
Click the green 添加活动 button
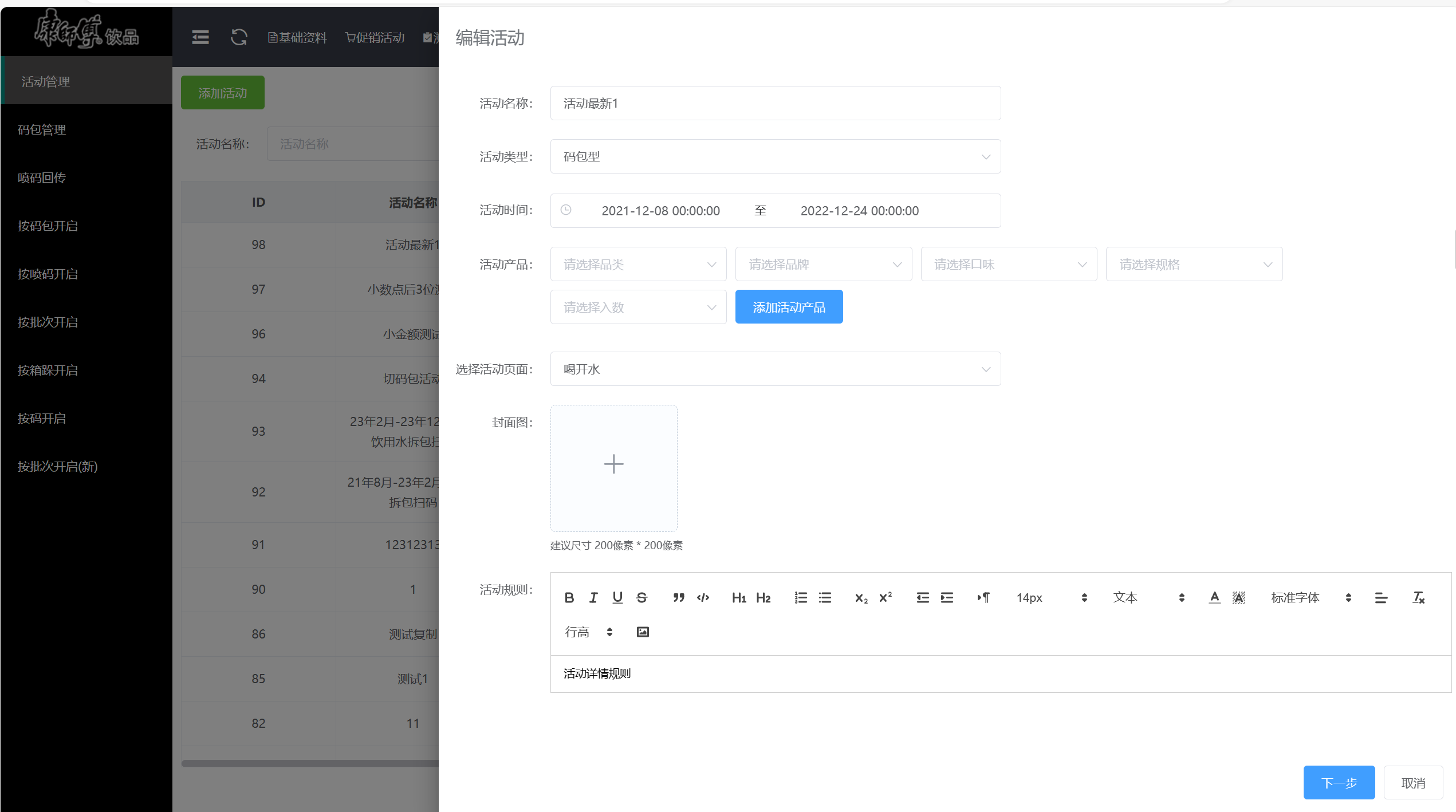[222, 92]
